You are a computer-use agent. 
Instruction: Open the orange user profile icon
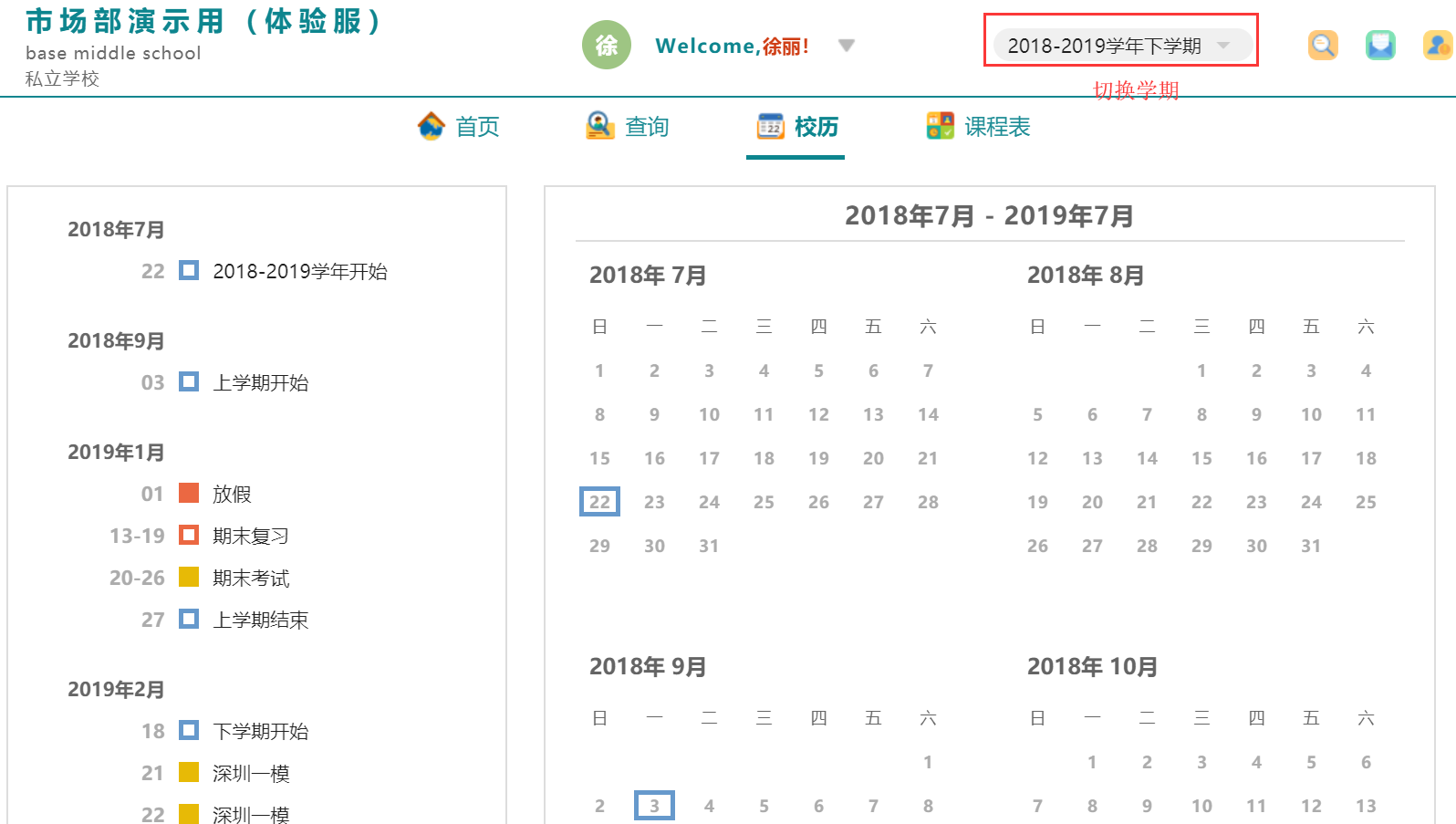(x=1438, y=46)
